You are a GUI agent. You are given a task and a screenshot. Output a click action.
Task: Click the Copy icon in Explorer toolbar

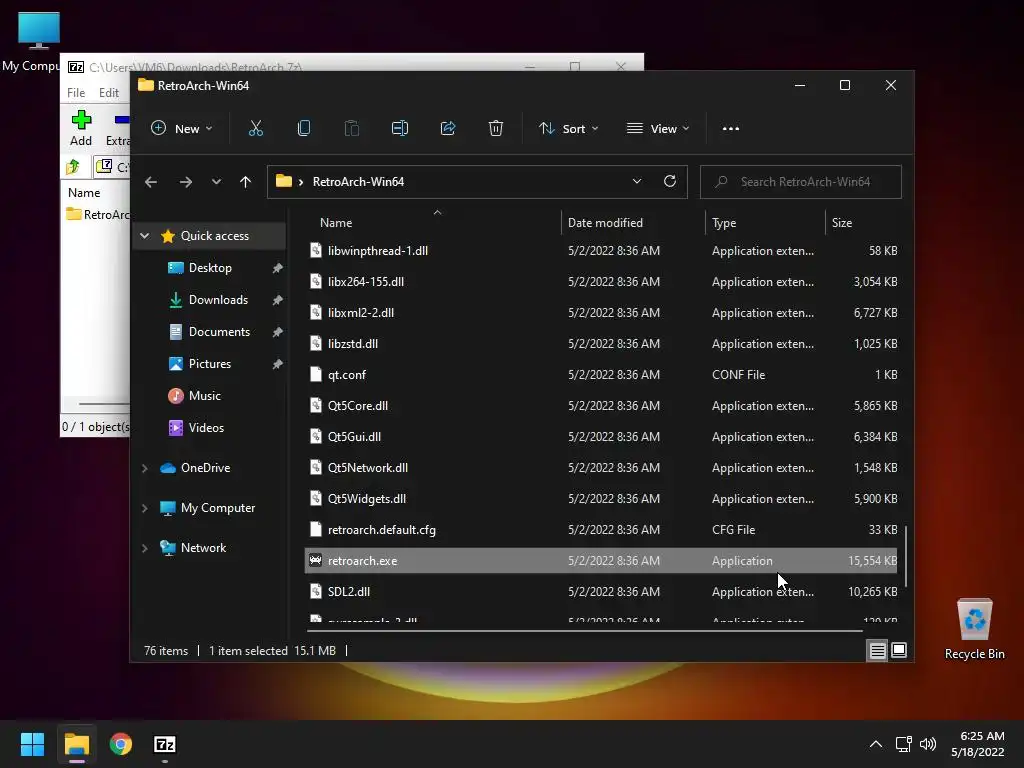[304, 129]
